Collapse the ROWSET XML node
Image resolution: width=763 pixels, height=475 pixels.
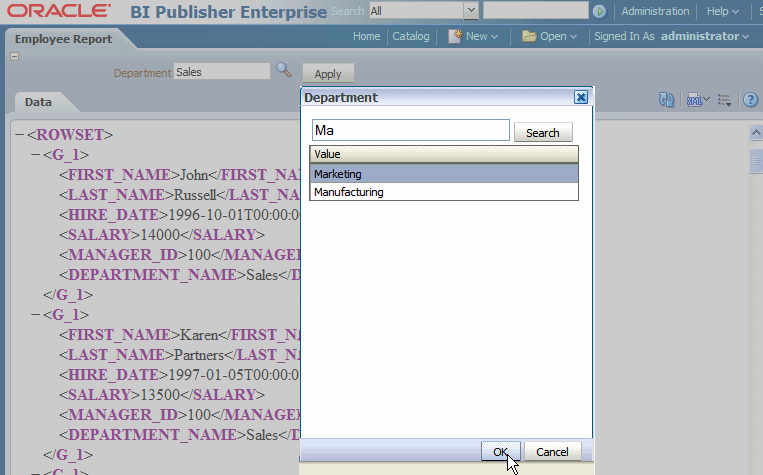tap(19, 134)
